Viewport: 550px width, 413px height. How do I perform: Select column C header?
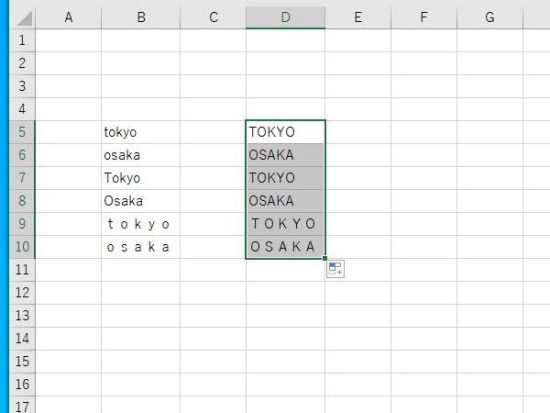click(213, 17)
